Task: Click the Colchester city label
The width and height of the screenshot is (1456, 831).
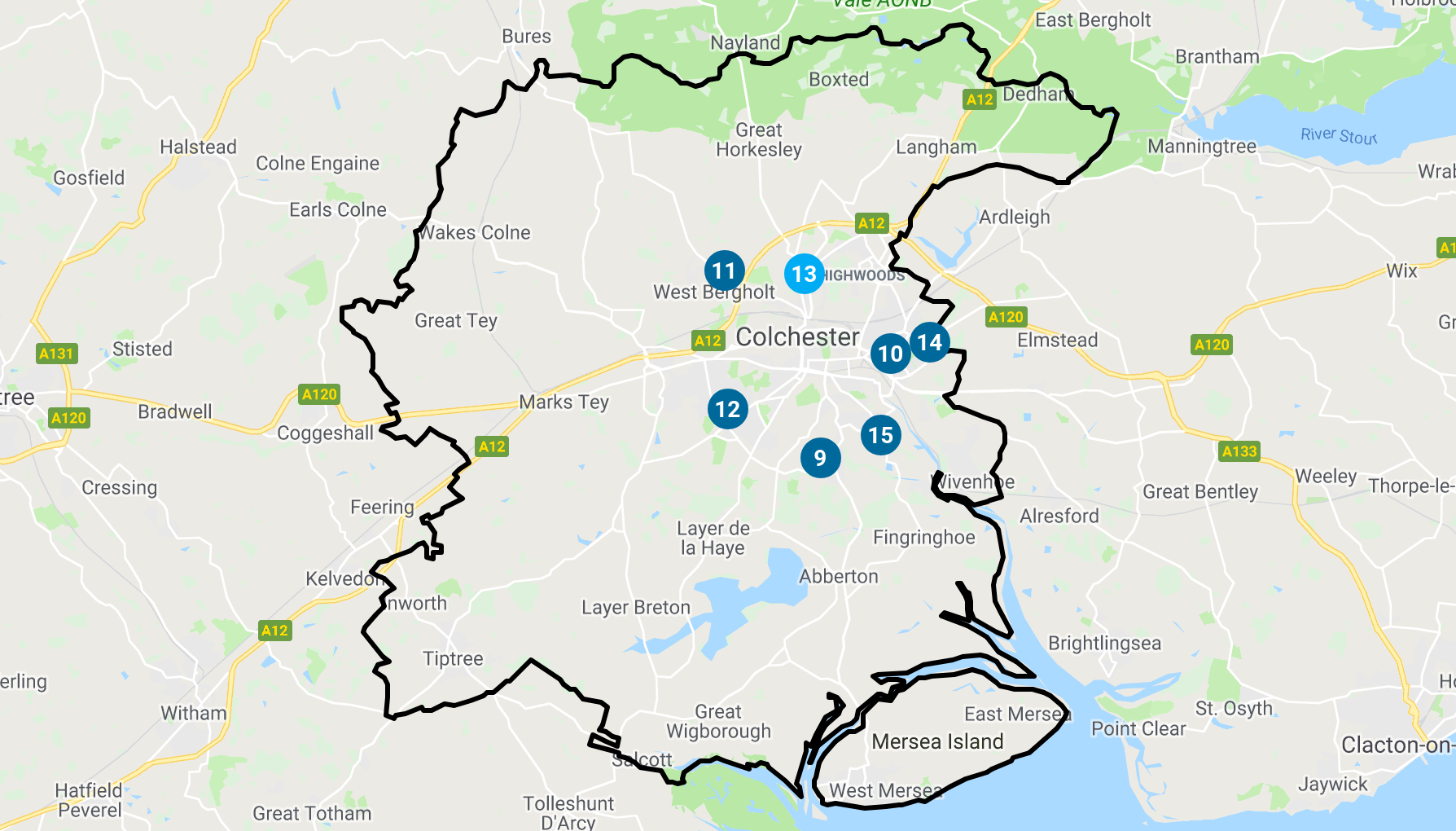Action: point(797,337)
